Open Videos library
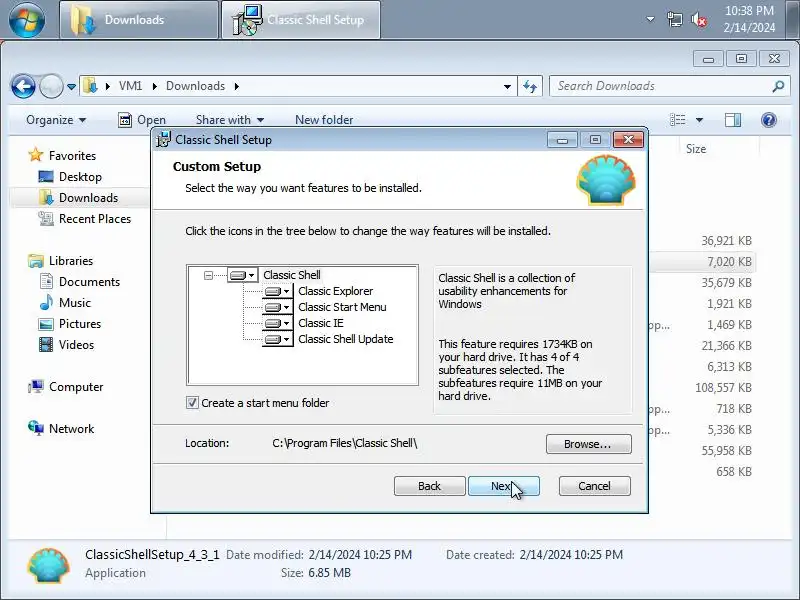 76,345
